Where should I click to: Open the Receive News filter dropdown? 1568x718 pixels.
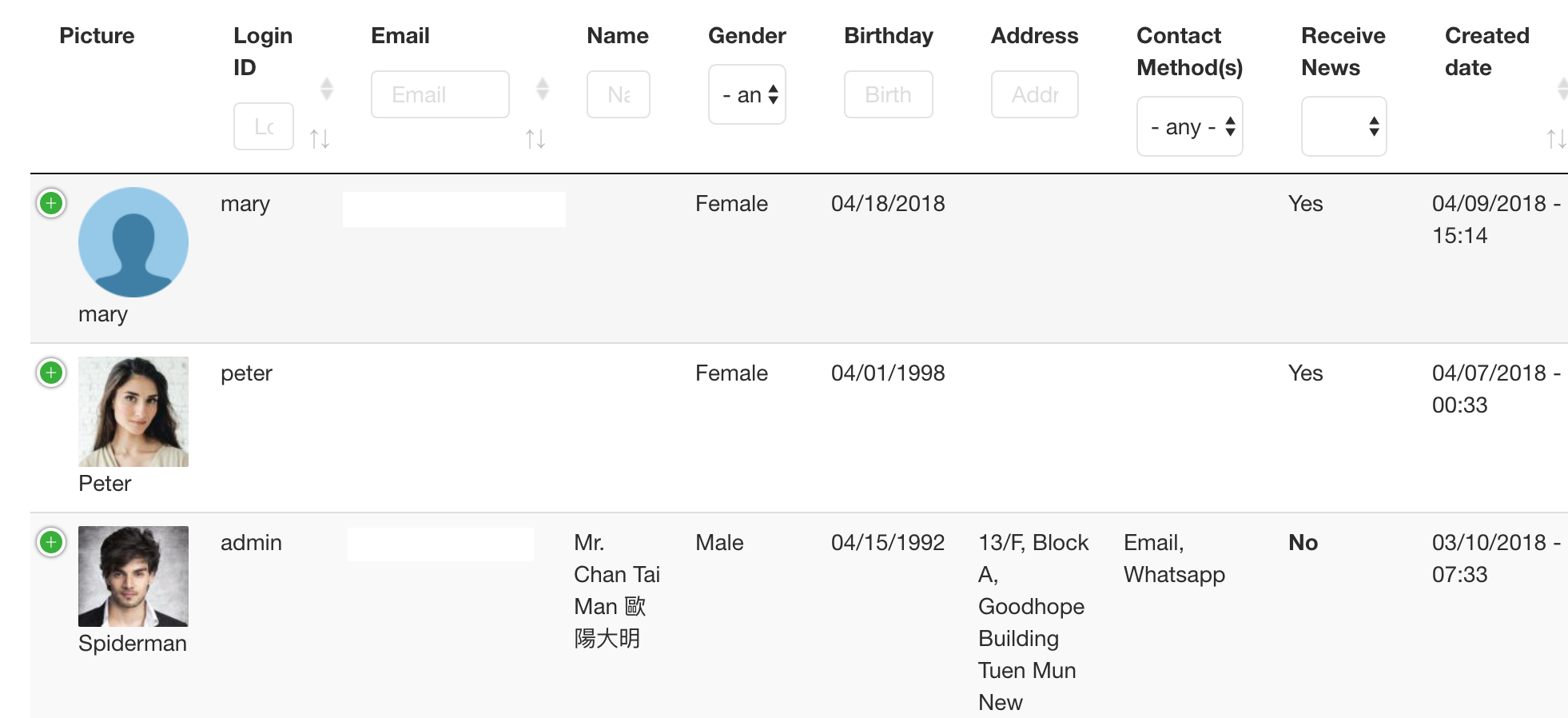point(1344,126)
